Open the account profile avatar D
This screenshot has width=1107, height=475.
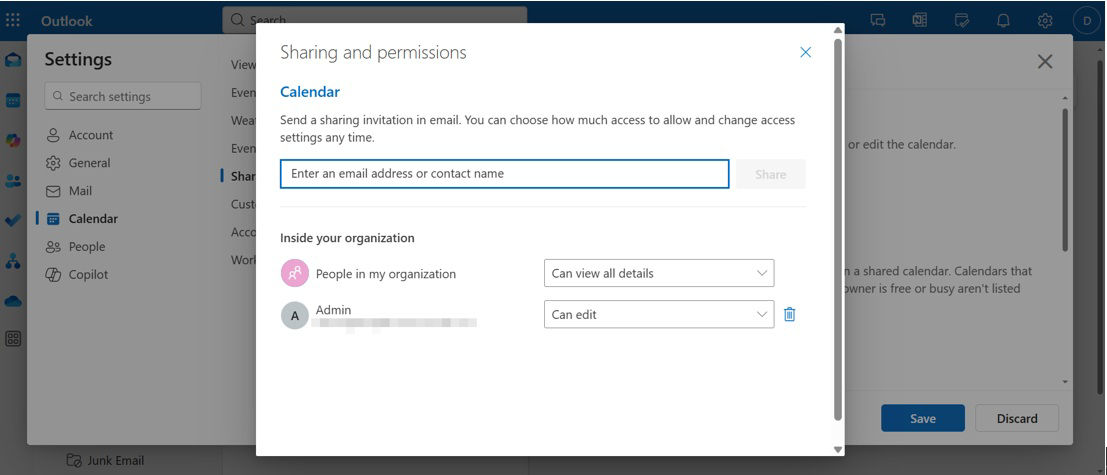[x=1086, y=20]
